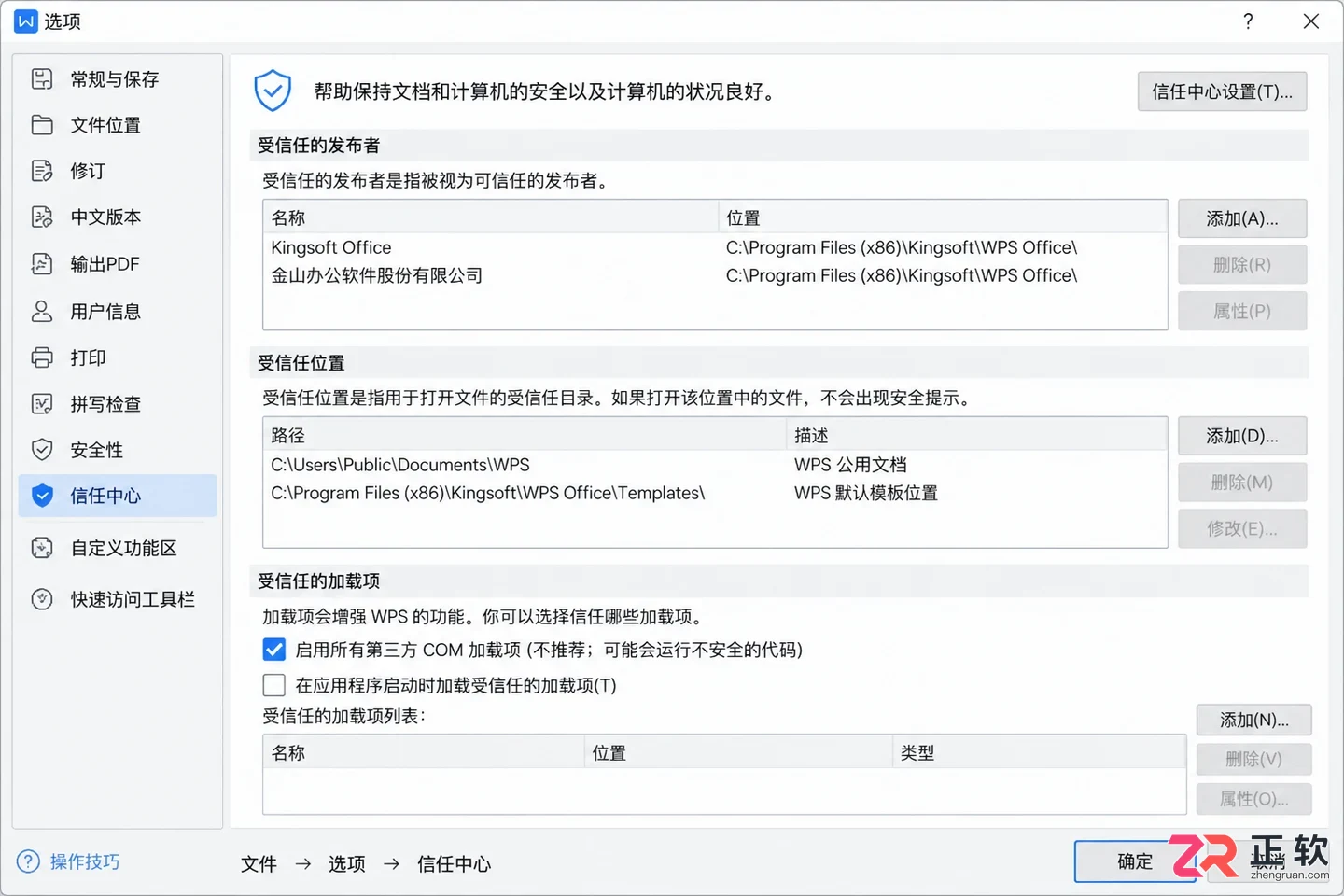Enable 在应用程序启动时加载受信任的加载项 checkbox
This screenshot has width=1344, height=896.
274,685
